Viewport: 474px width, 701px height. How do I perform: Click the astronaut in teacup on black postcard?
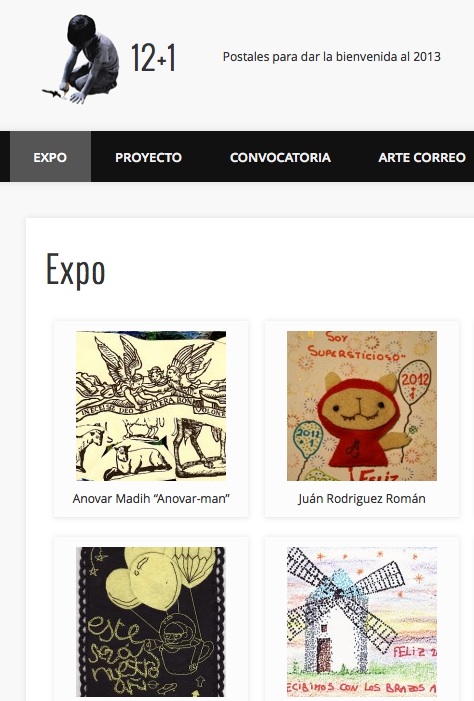184,648
